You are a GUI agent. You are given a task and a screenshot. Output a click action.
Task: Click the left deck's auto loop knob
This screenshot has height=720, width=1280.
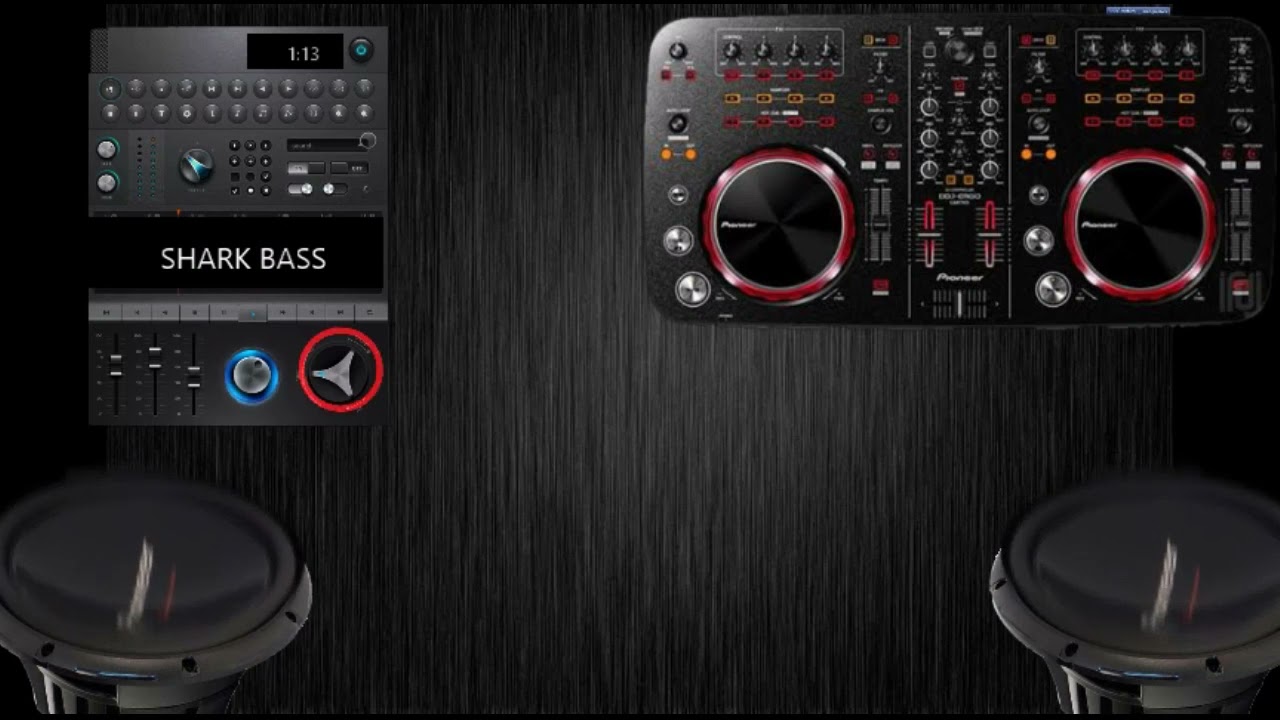(677, 123)
